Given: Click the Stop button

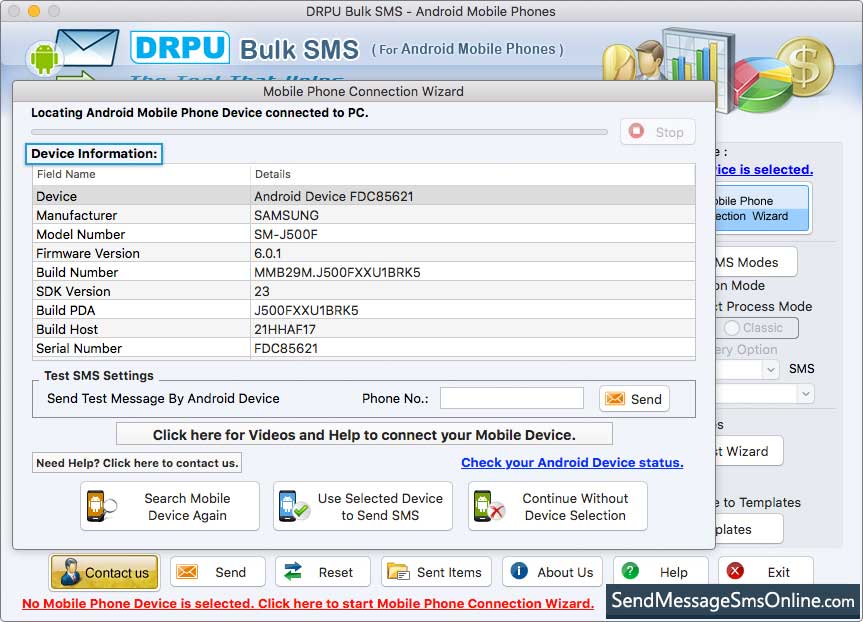Looking at the screenshot, I should [x=658, y=132].
